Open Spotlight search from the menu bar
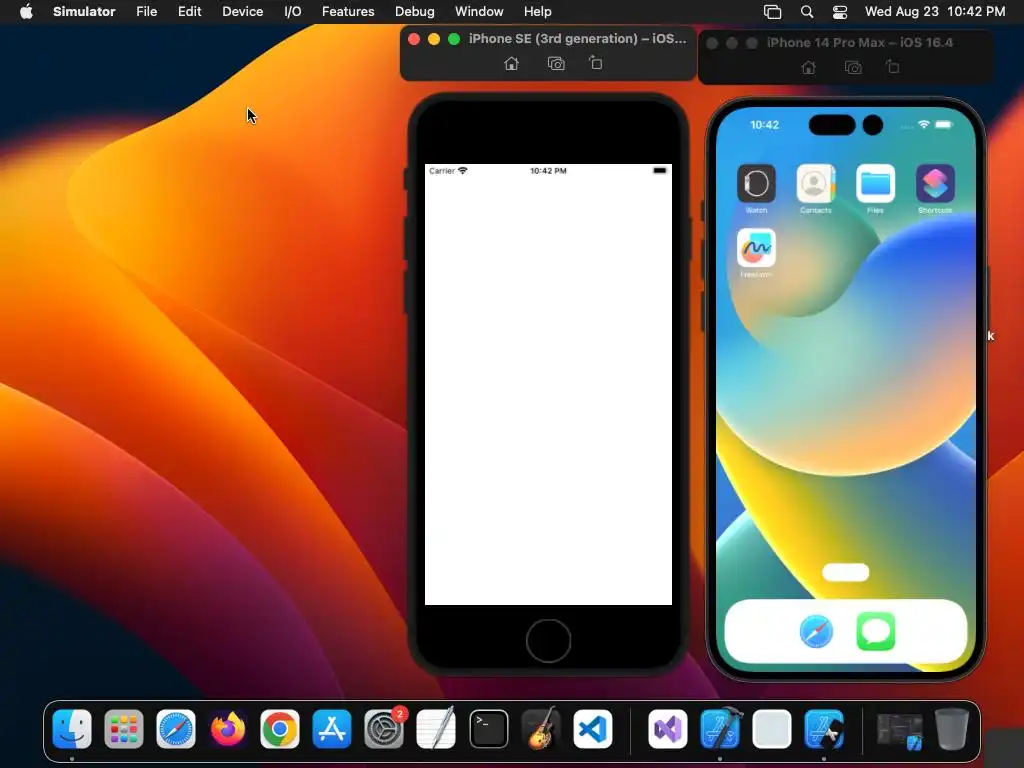The width and height of the screenshot is (1024, 768). coord(807,12)
